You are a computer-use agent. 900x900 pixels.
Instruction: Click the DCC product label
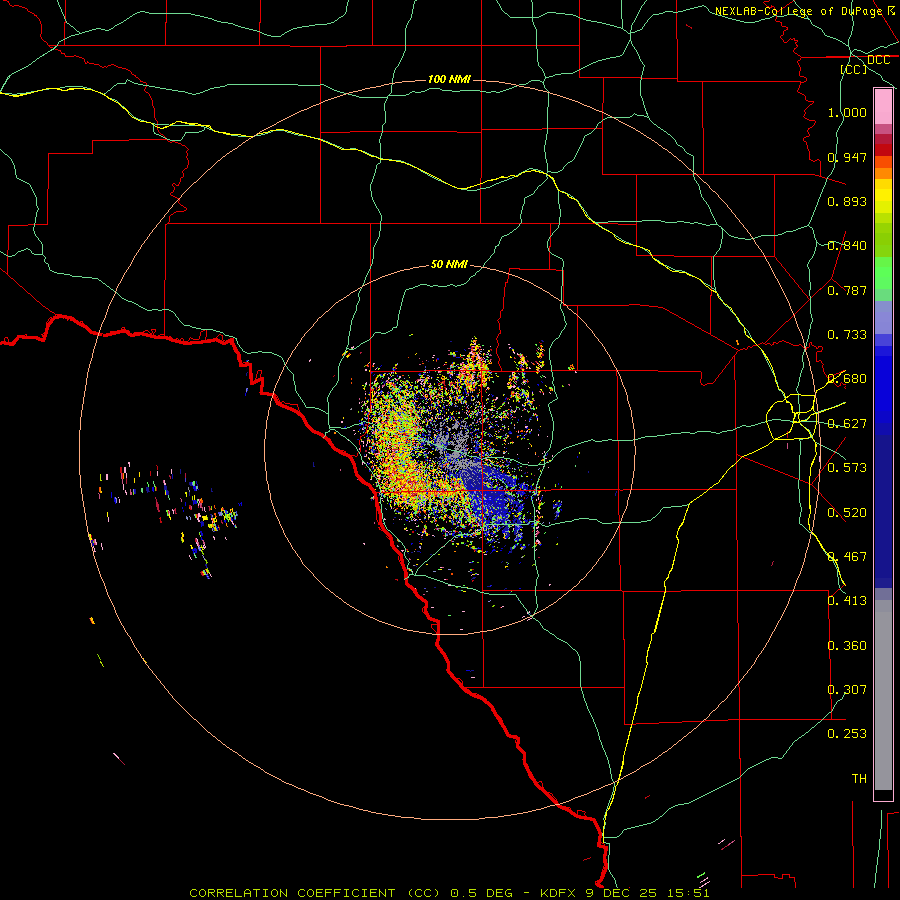878,60
